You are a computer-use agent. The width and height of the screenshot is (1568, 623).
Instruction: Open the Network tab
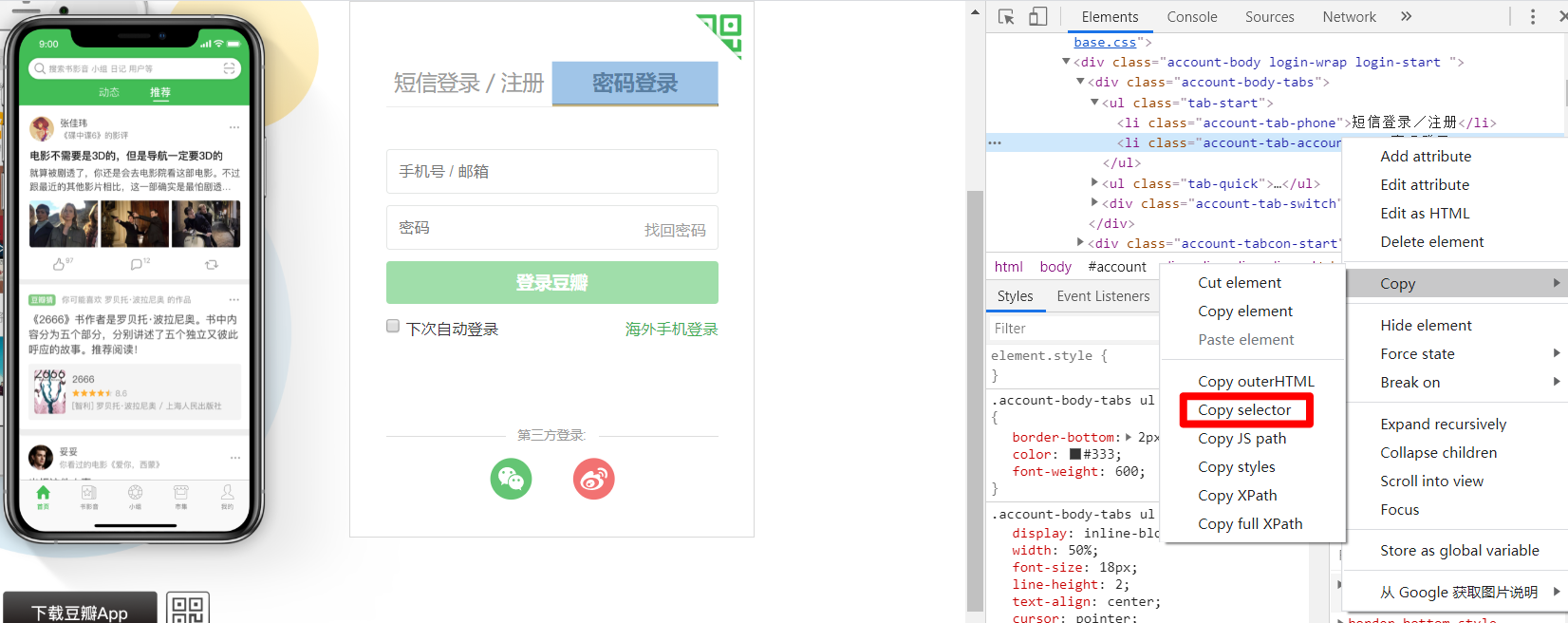tap(1349, 17)
